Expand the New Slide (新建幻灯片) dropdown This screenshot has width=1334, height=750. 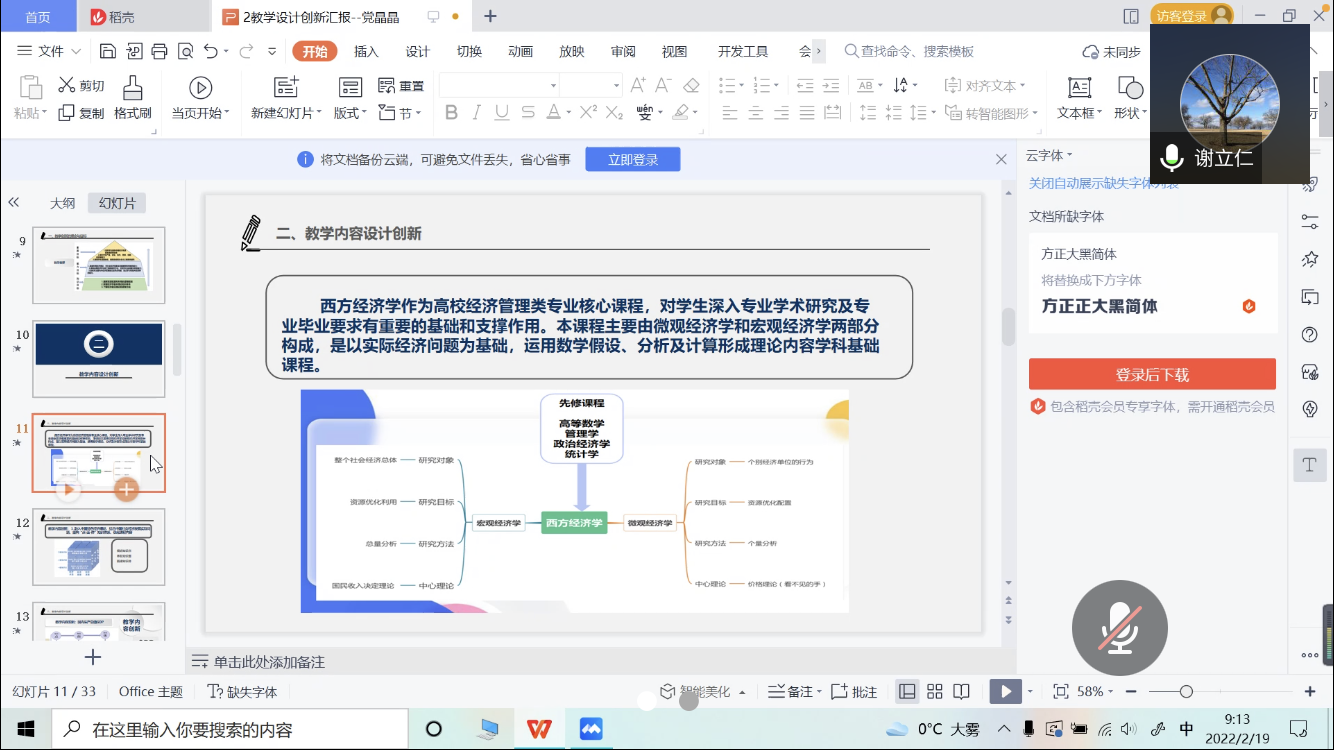coord(287,113)
